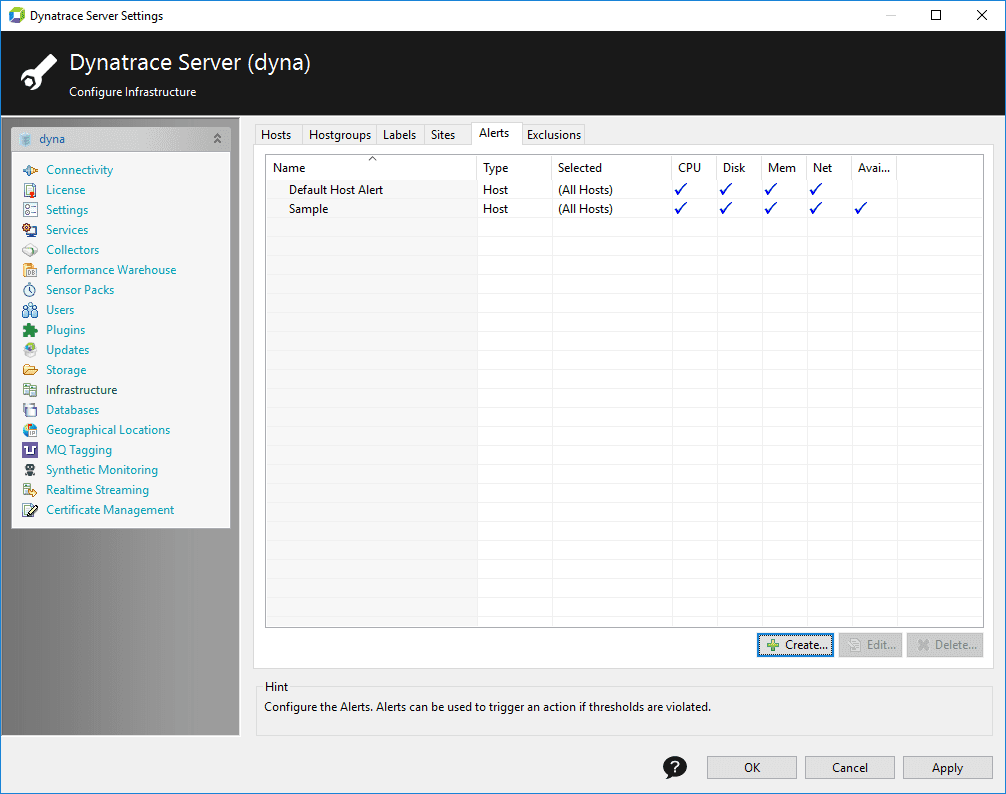
Task: Click the Sensor Packs clock icon
Action: pyautogui.click(x=30, y=290)
